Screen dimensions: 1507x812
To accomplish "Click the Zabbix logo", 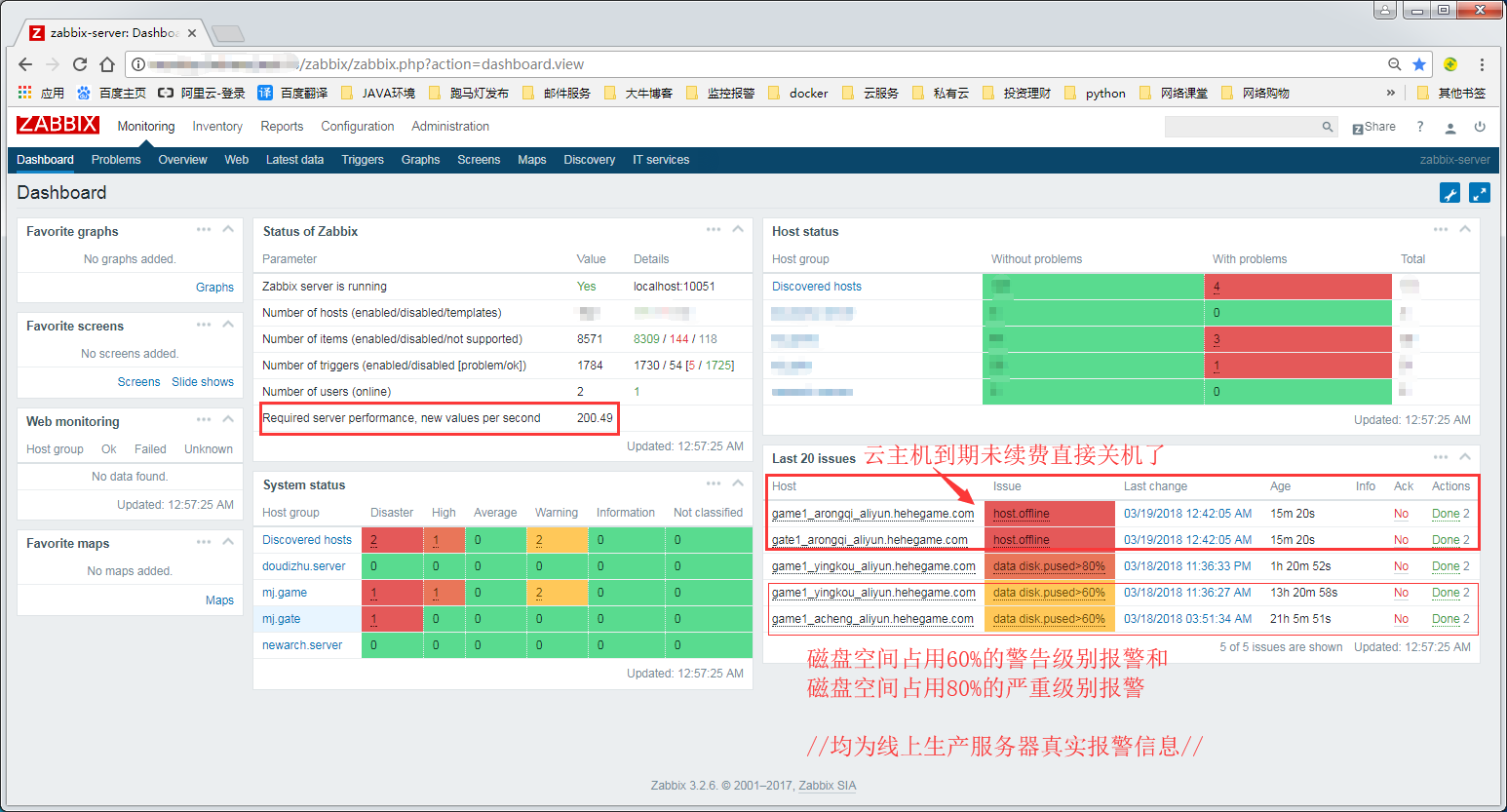I will point(58,125).
